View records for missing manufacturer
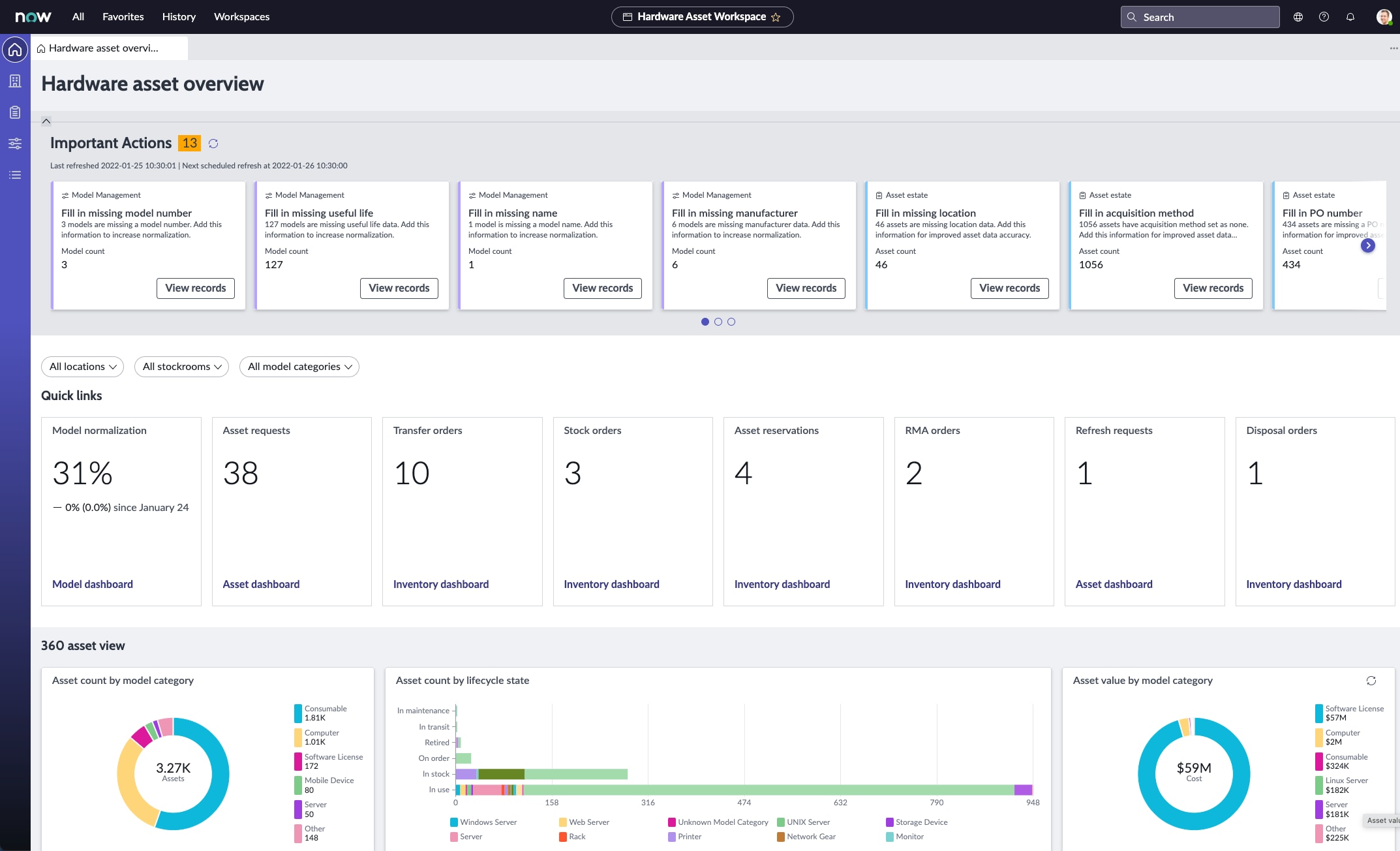The image size is (1400, 851). [x=806, y=288]
